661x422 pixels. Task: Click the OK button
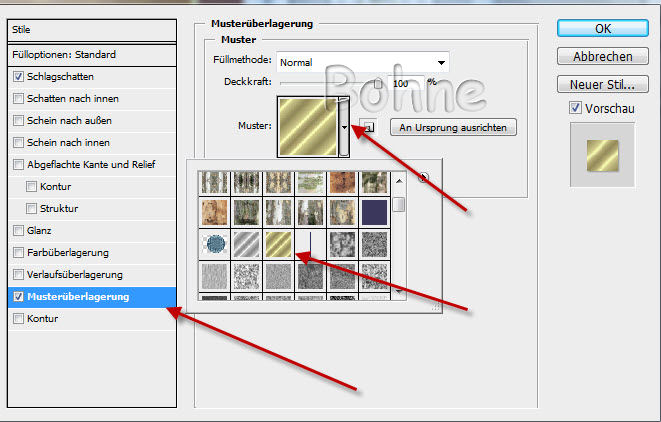pos(602,28)
